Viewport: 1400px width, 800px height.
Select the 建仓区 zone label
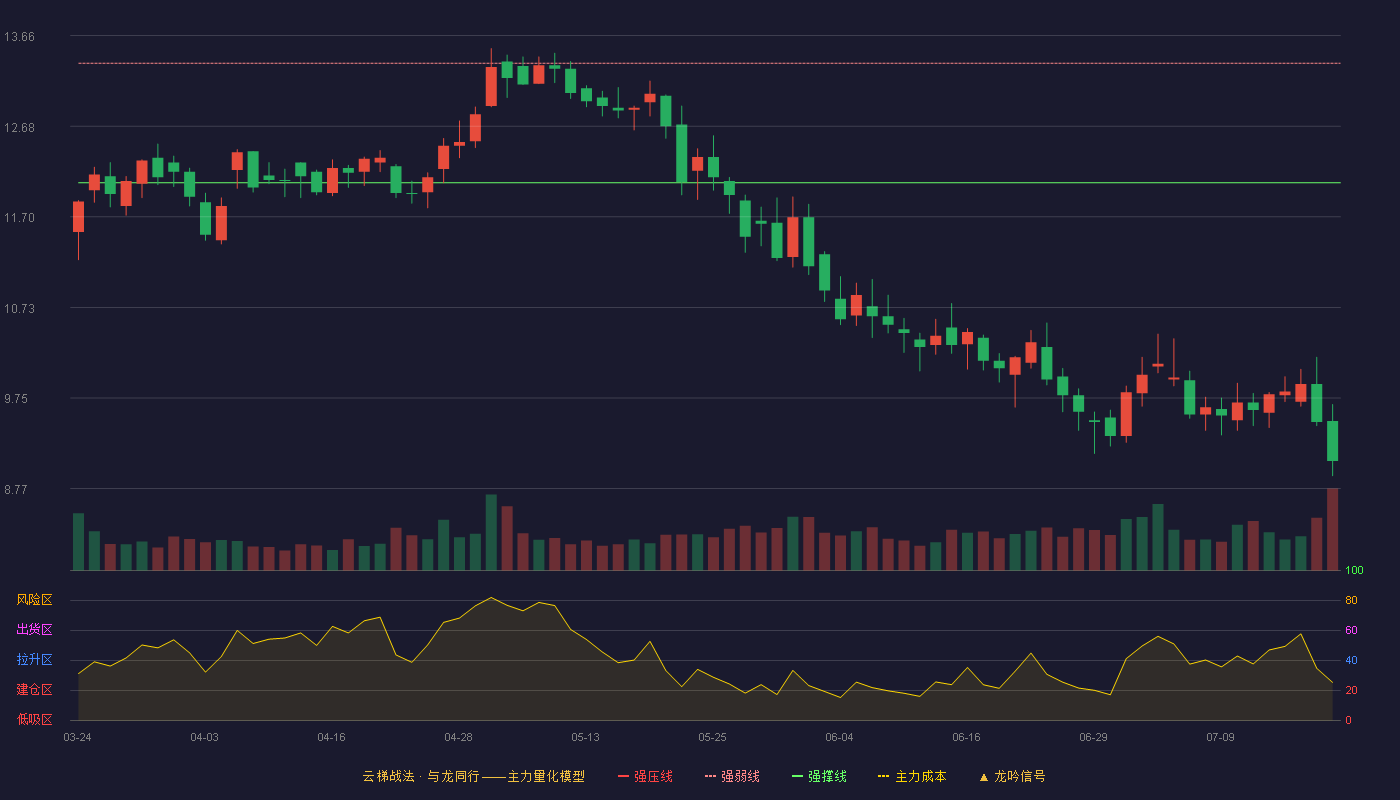(x=34, y=690)
